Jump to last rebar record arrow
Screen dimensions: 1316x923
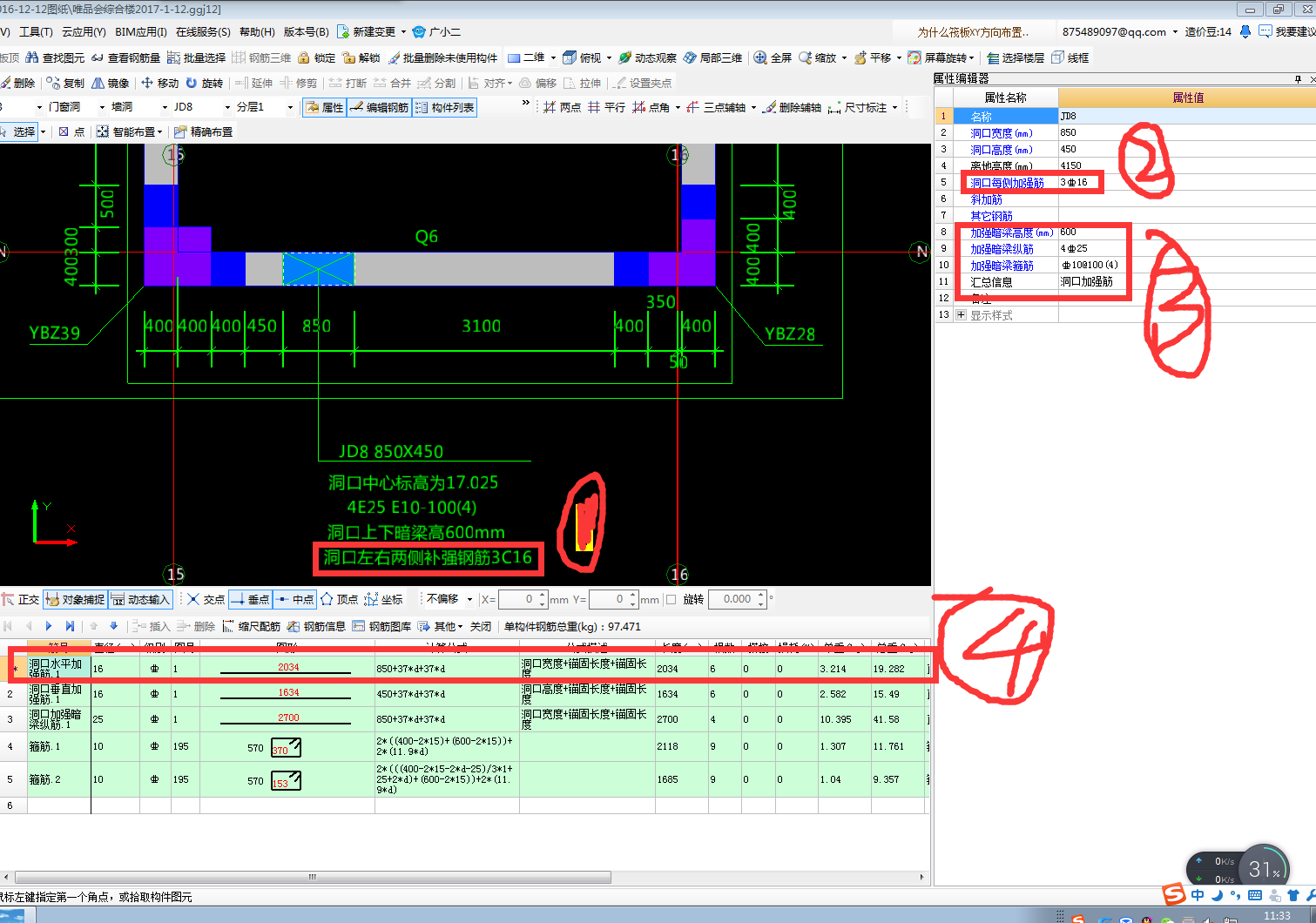coord(70,626)
